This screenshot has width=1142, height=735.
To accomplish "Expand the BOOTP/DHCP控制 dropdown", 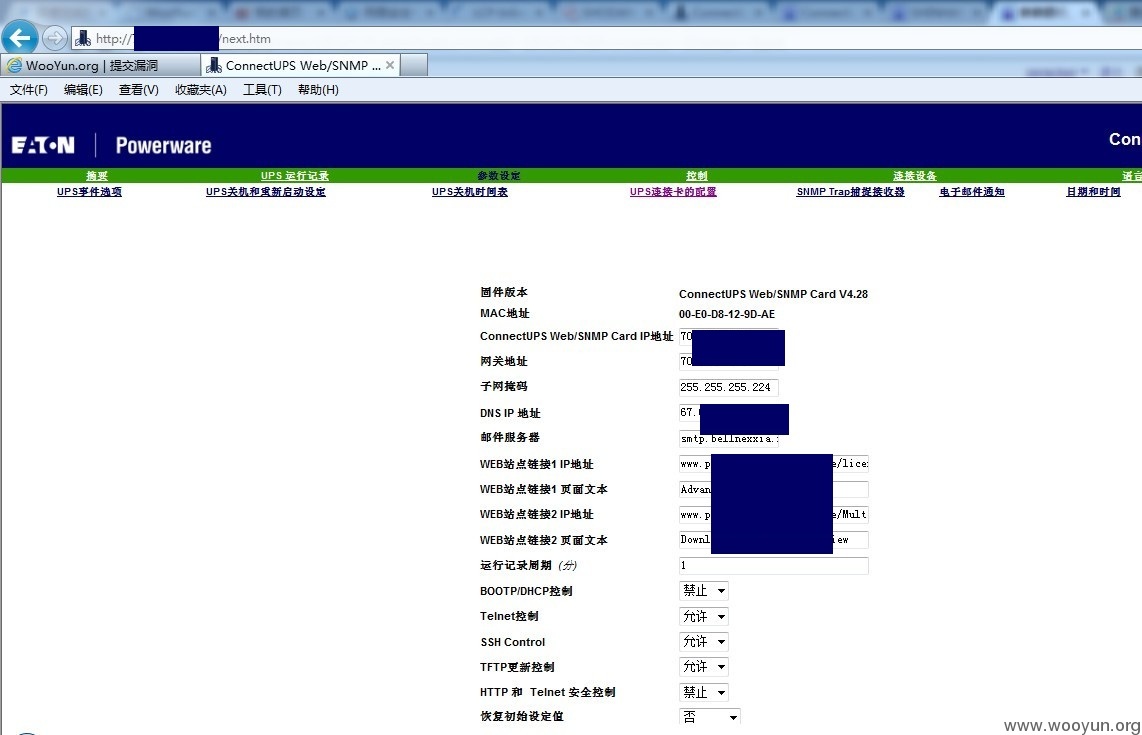I will (x=704, y=591).
